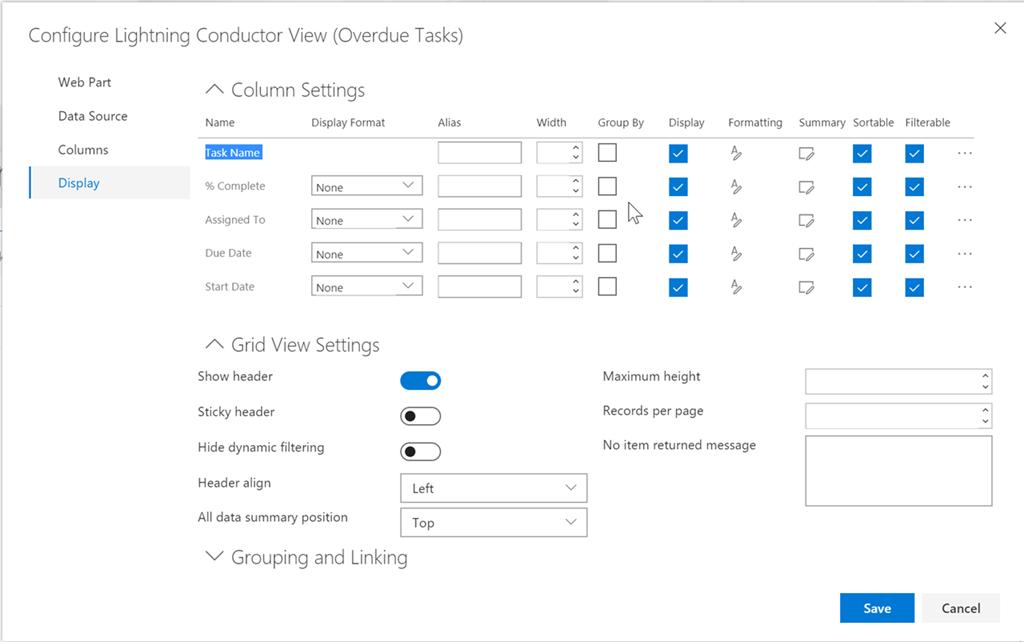The image size is (1024, 642).
Task: Open more options for Assigned To row
Action: (x=965, y=220)
